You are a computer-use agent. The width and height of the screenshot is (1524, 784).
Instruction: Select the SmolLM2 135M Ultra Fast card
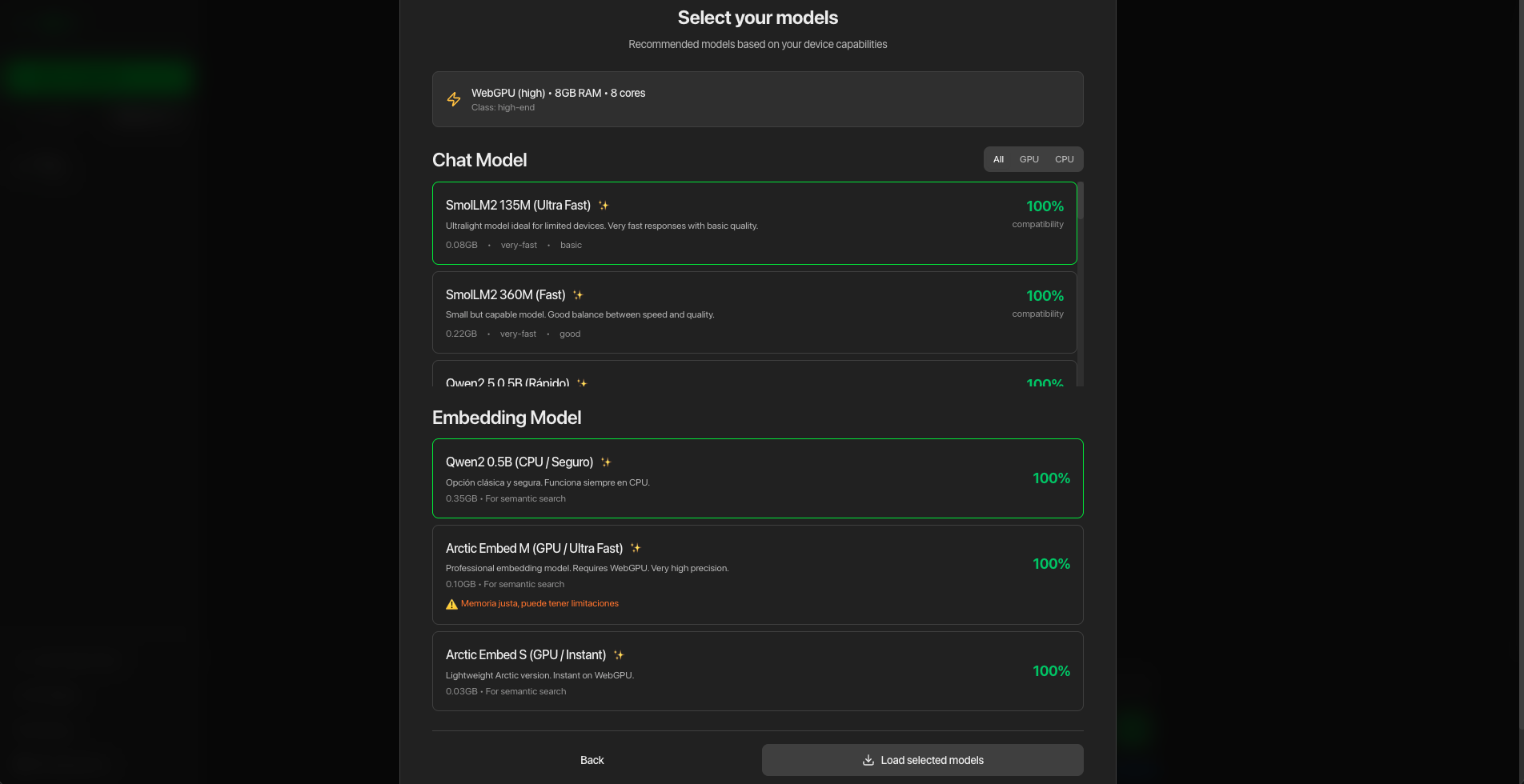[x=755, y=223]
